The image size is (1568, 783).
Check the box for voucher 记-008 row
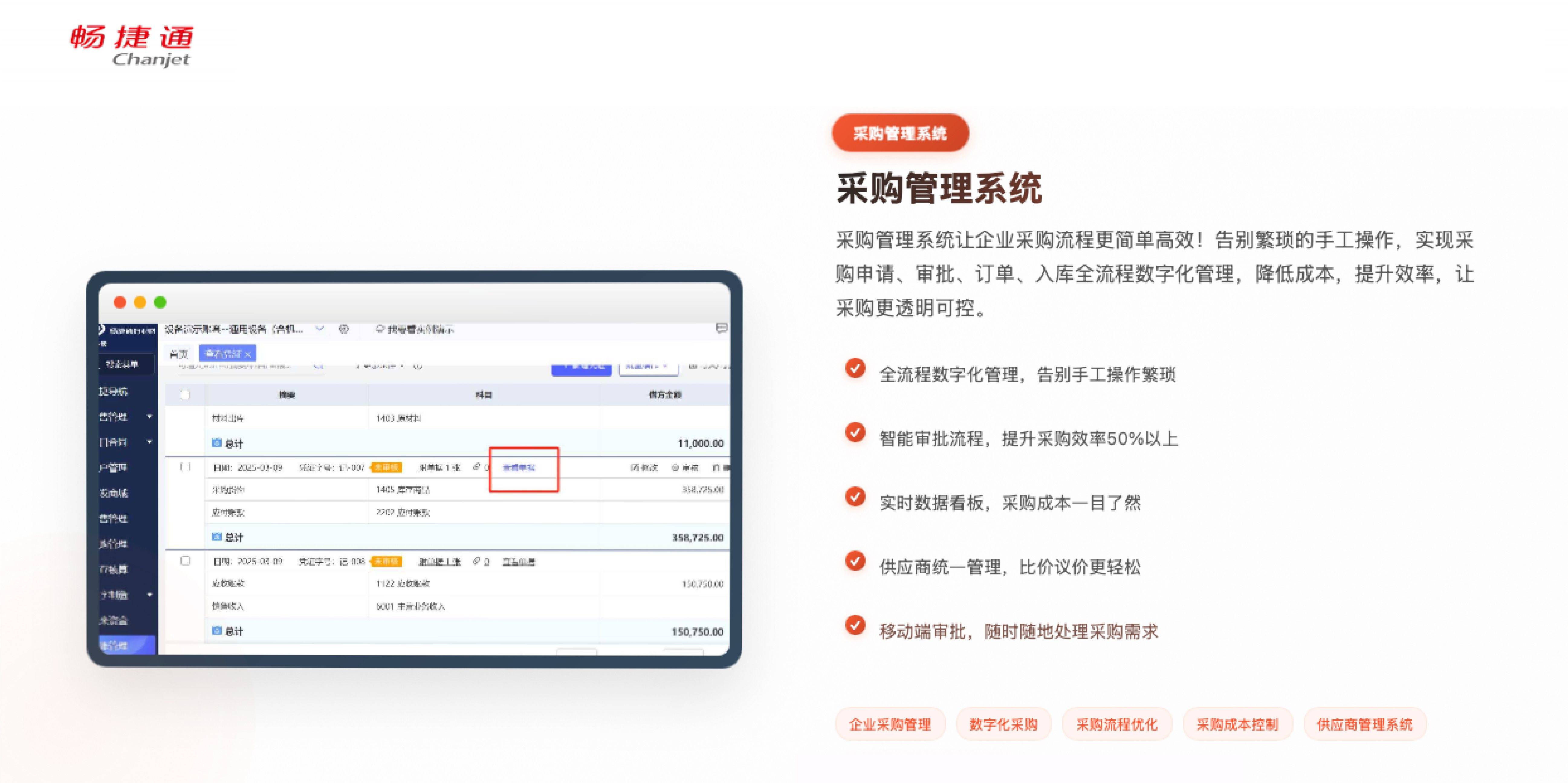click(x=185, y=561)
